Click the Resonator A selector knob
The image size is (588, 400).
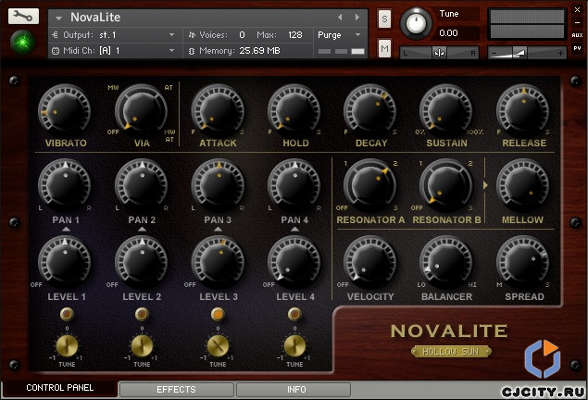pos(370,185)
